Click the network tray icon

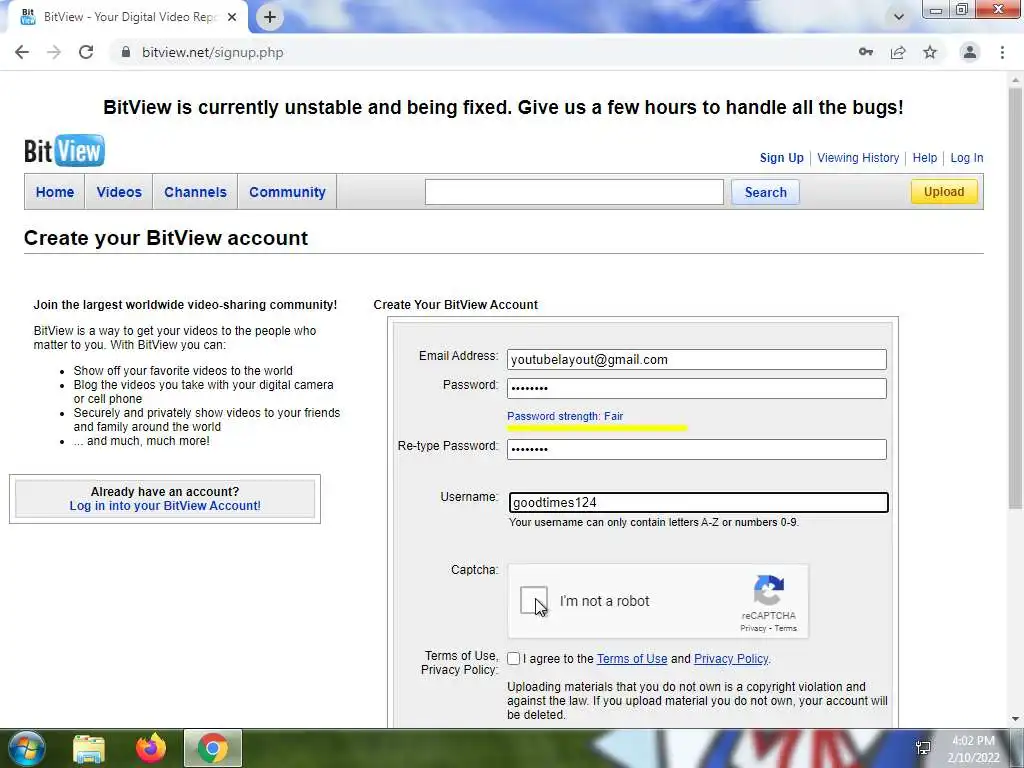[x=923, y=748]
